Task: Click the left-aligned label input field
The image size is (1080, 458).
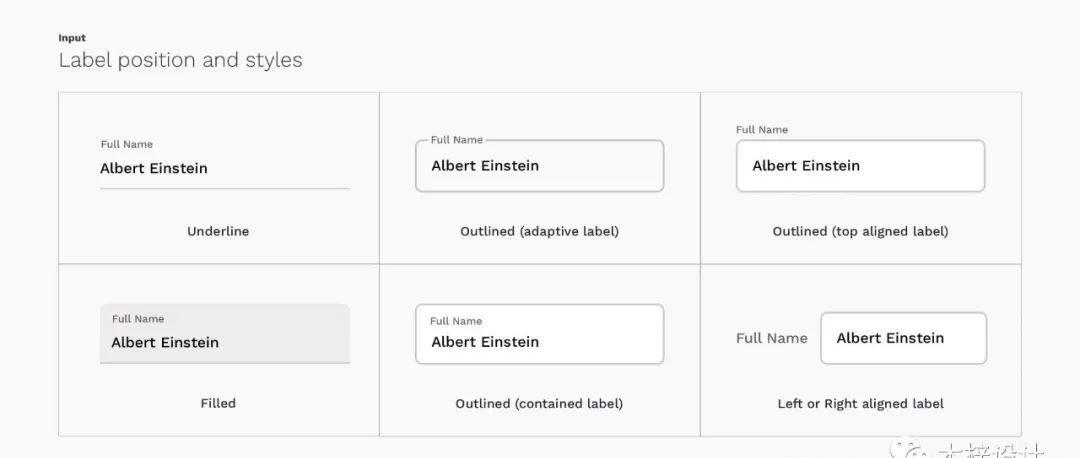Action: pos(904,338)
